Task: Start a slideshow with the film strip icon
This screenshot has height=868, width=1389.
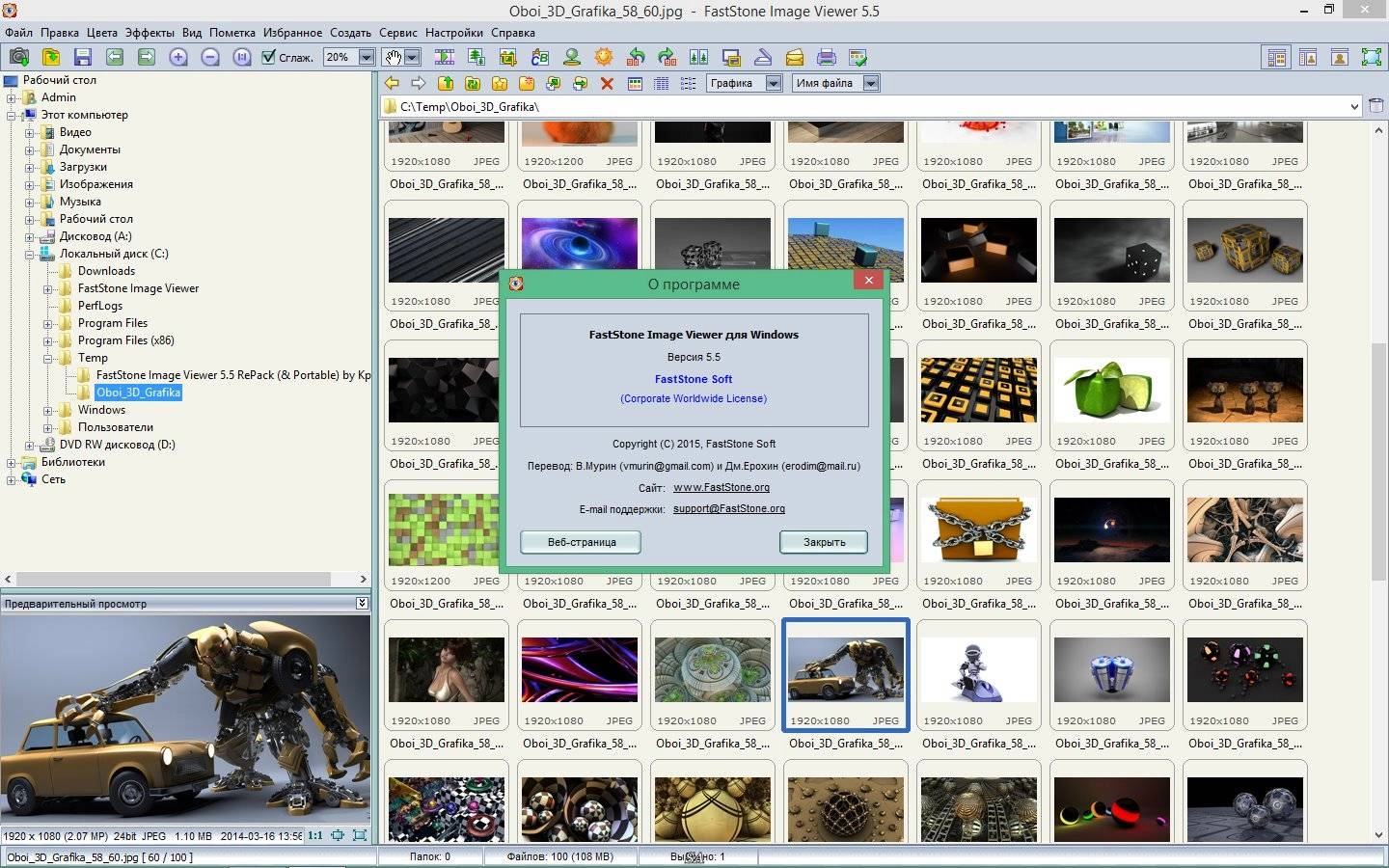Action: (445, 57)
